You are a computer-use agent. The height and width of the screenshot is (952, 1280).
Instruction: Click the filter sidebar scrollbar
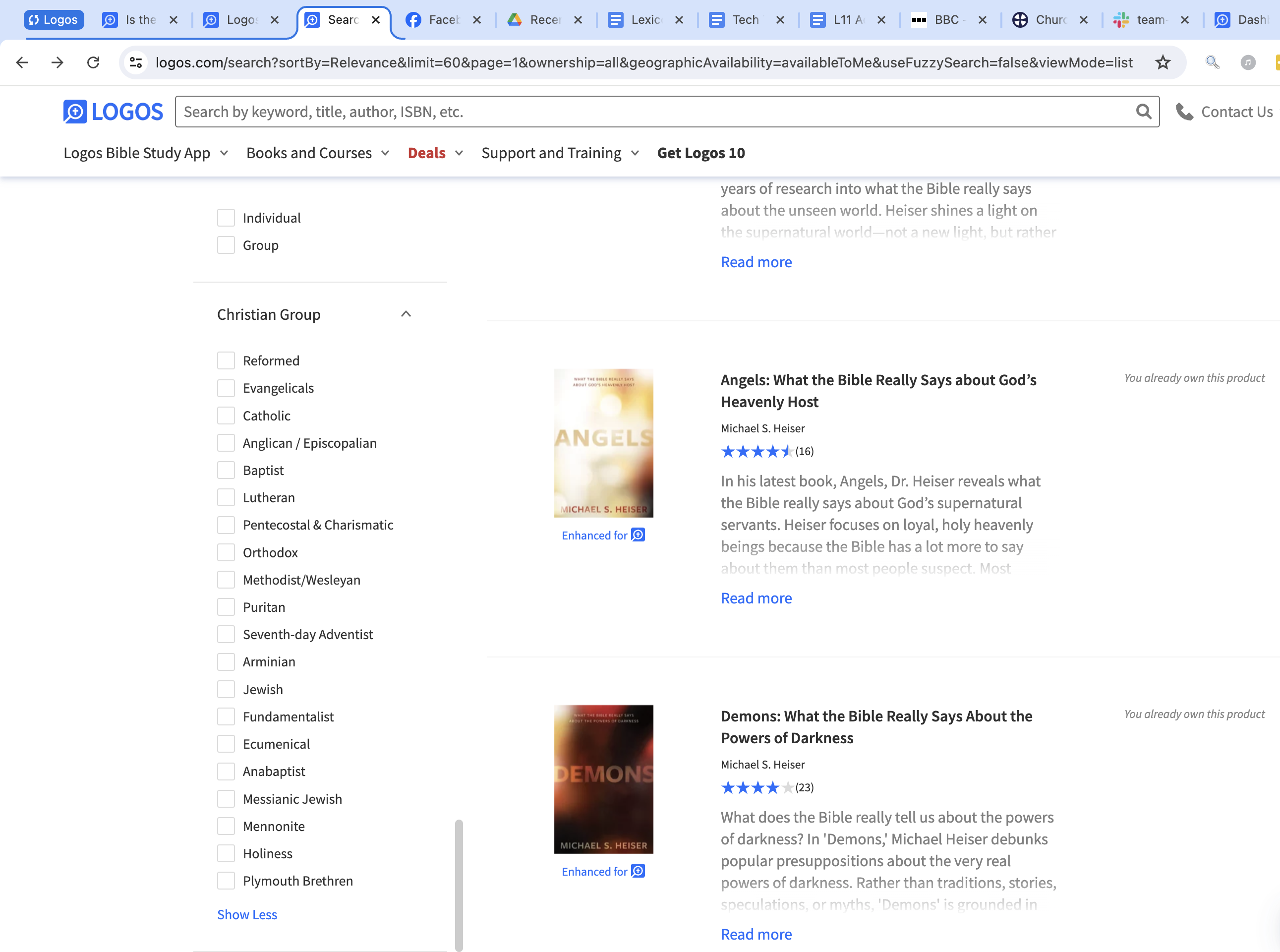459,885
